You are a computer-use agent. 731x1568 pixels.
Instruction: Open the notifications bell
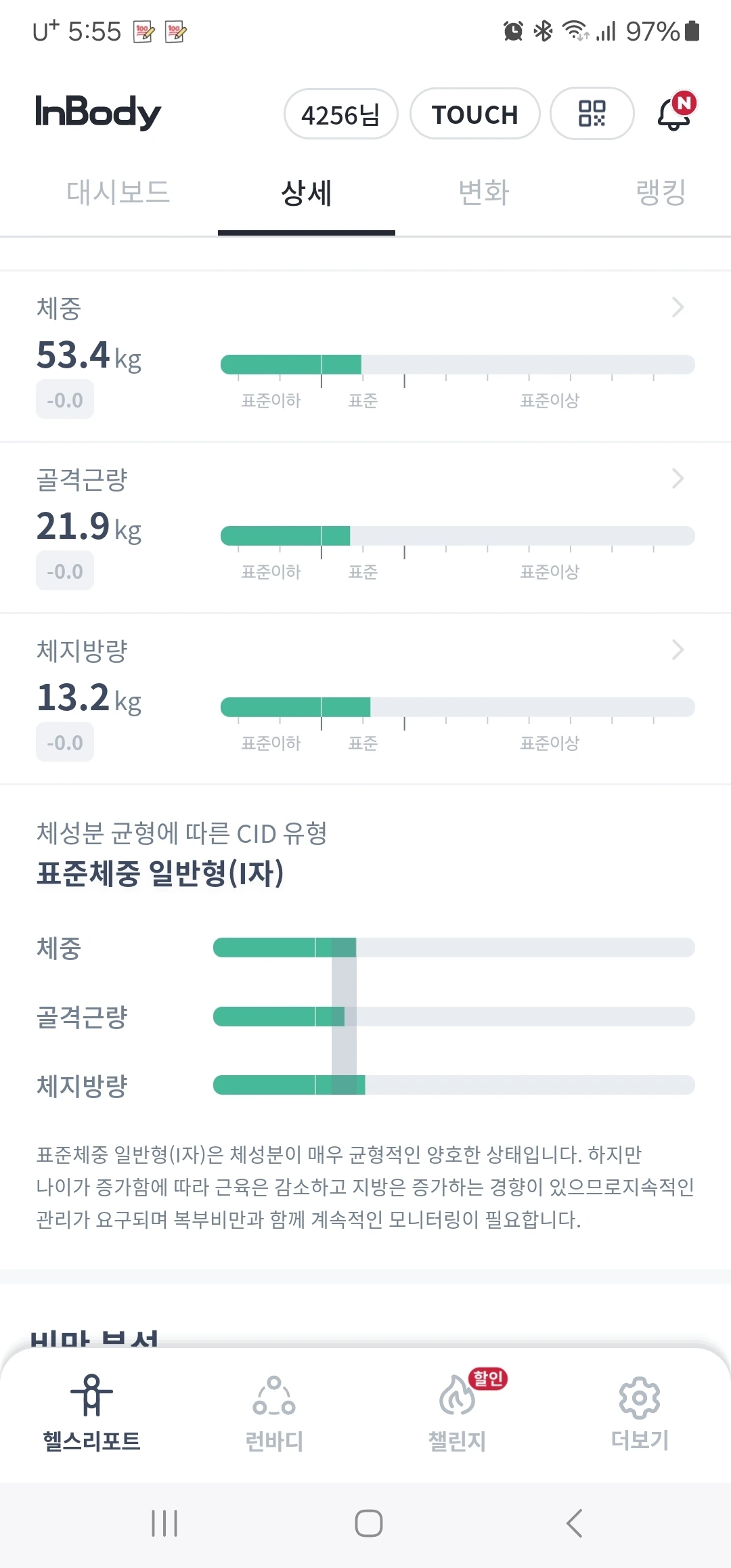[x=675, y=113]
